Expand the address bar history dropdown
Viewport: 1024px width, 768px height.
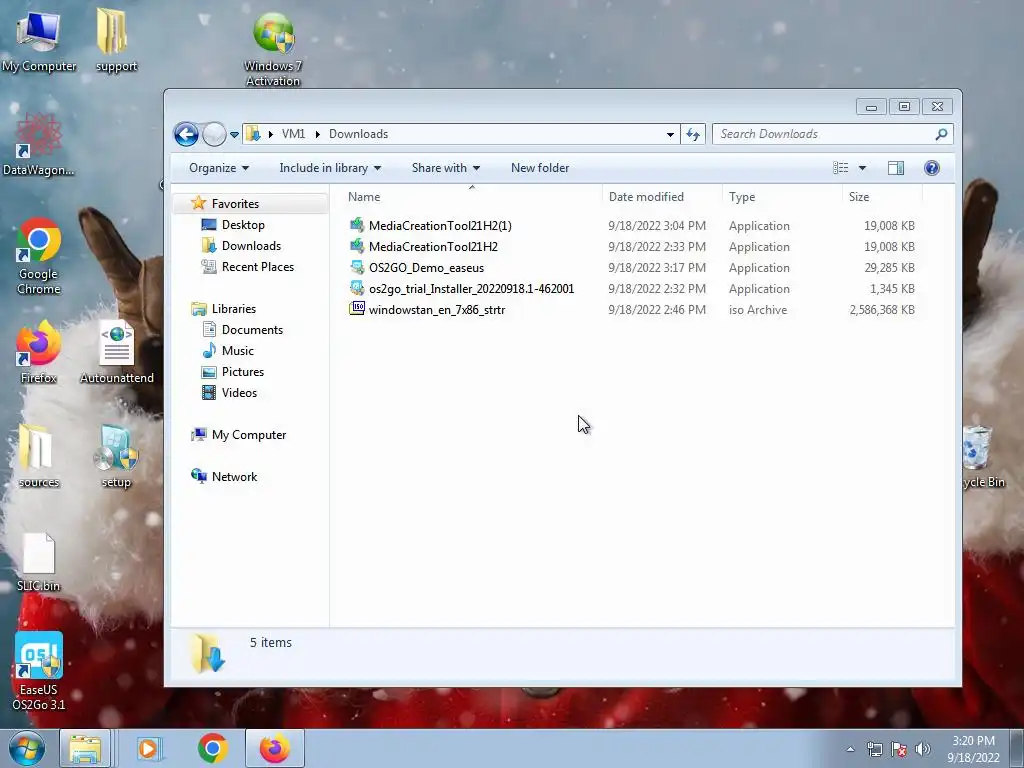click(670, 135)
